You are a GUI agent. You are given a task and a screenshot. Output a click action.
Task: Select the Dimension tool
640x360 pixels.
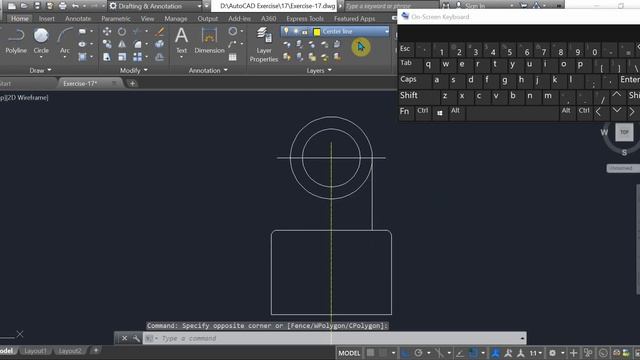(209, 41)
